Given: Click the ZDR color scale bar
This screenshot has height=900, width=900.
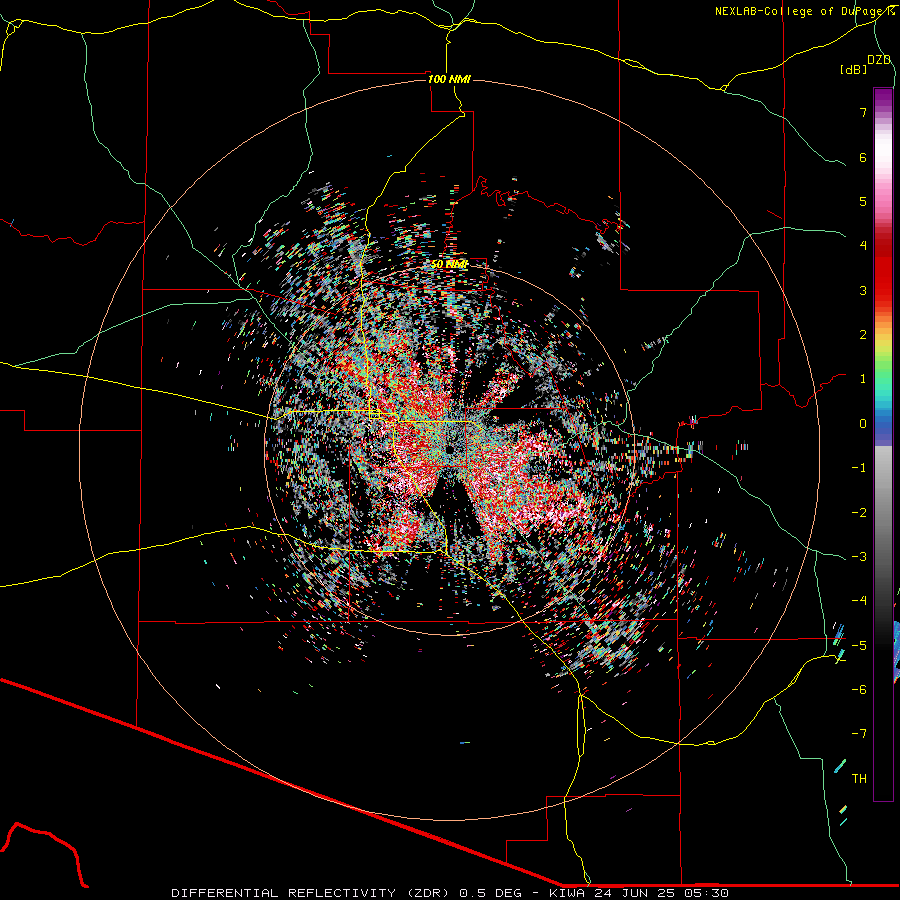Looking at the screenshot, I should tap(883, 445).
